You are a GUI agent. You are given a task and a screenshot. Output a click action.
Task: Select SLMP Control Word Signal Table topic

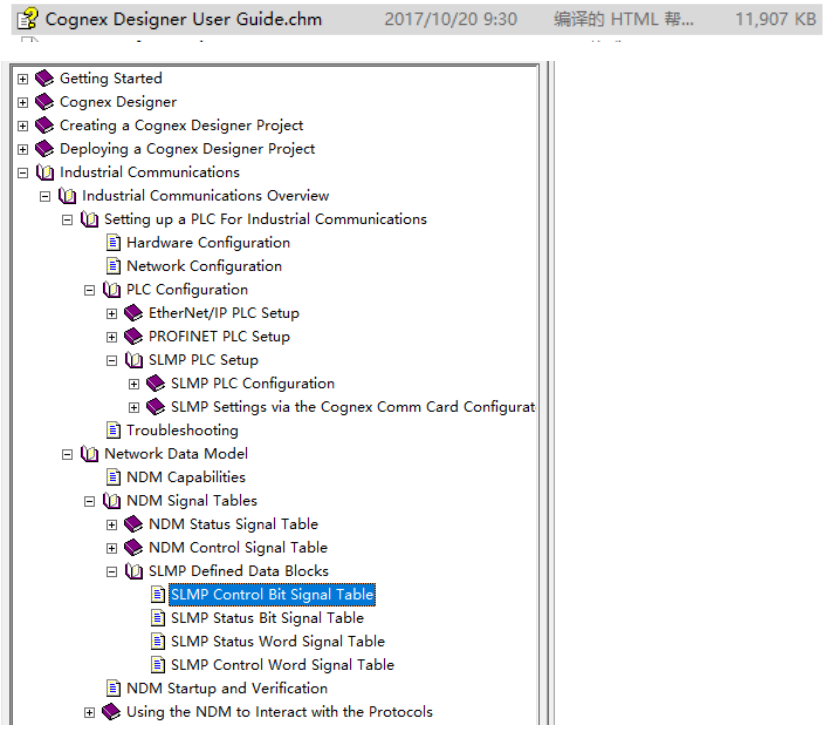coord(282,665)
